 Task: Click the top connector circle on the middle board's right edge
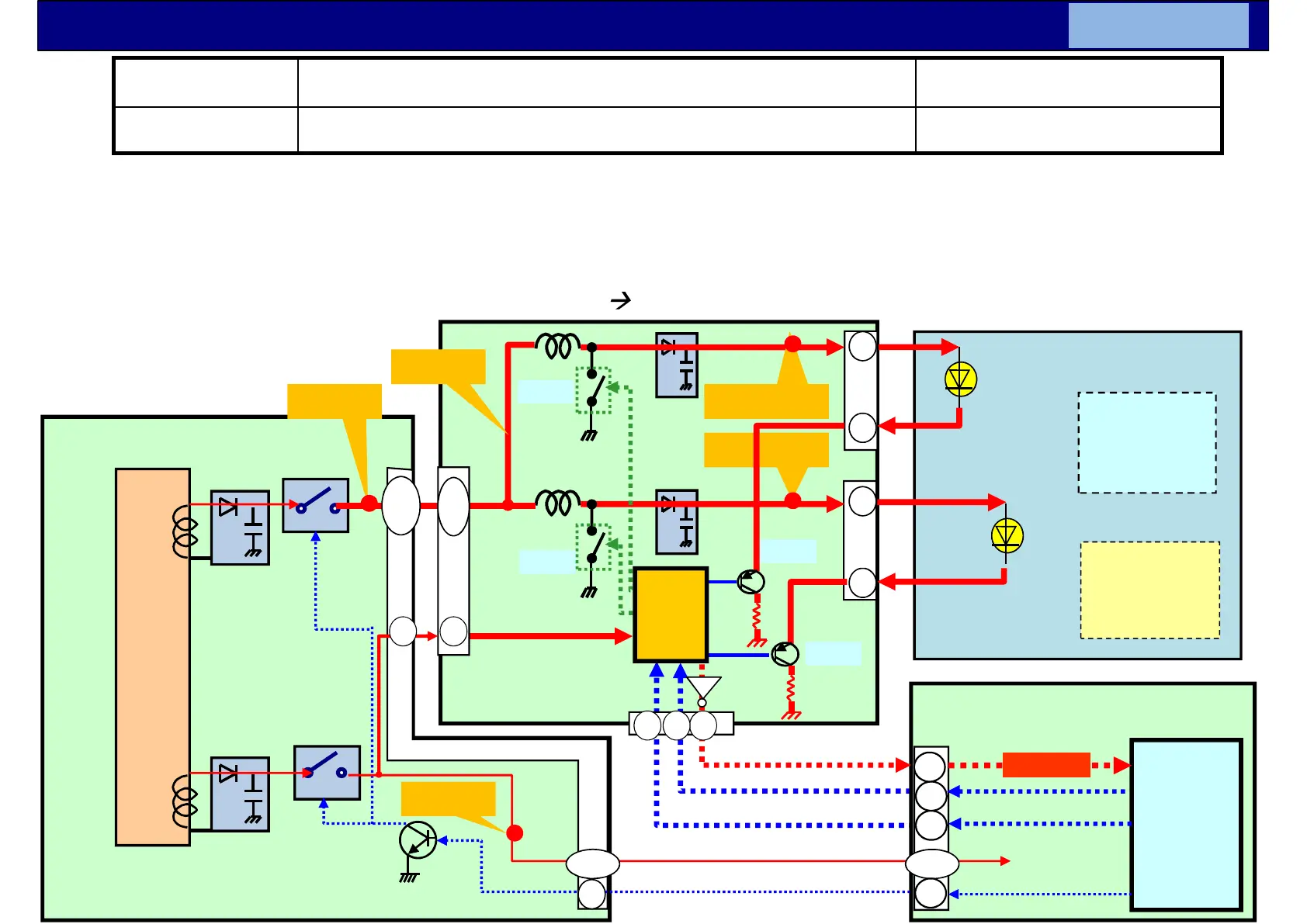tap(862, 346)
